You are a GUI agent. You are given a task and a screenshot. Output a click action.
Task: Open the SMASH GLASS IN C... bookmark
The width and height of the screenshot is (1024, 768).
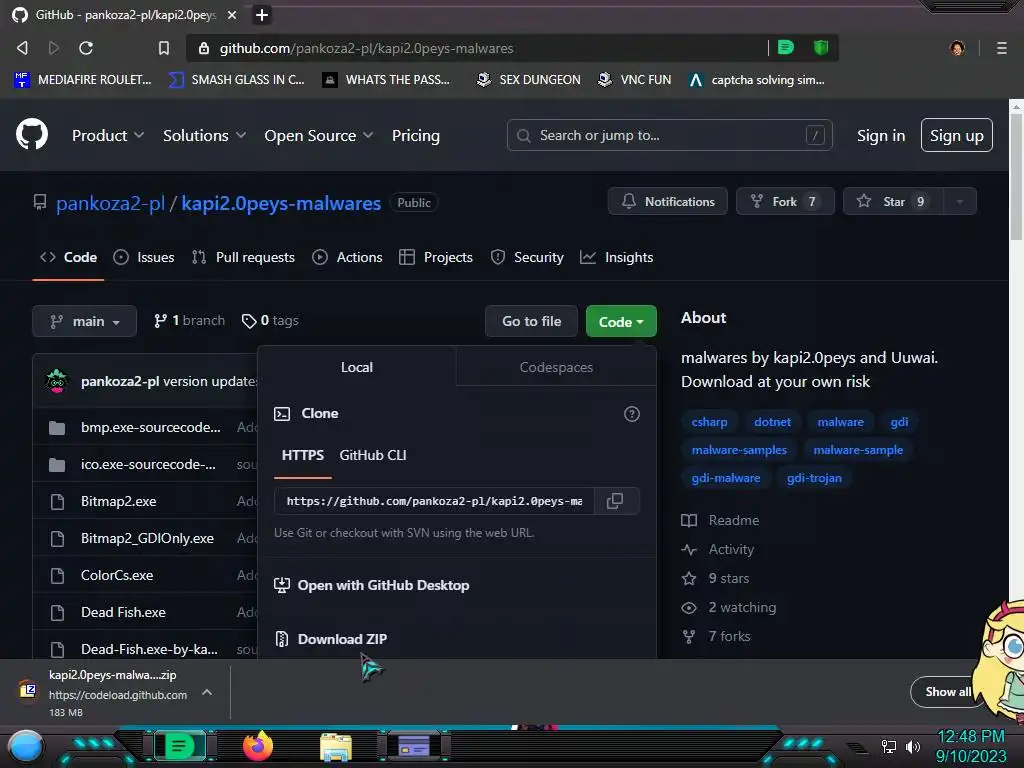(236, 80)
